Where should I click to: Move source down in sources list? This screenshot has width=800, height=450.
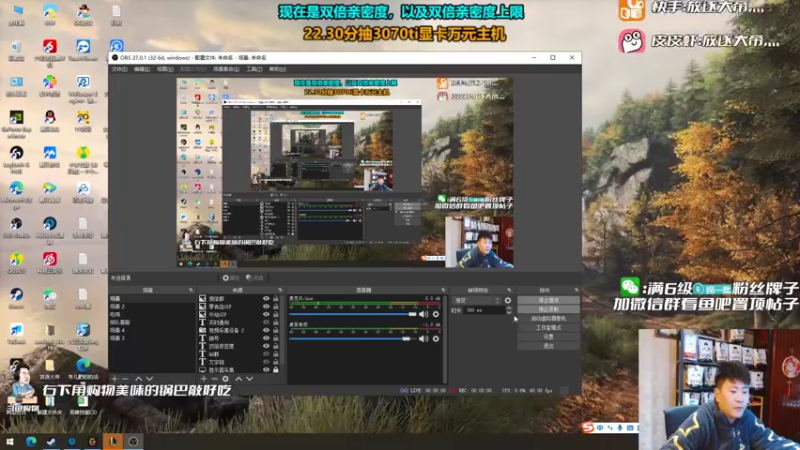pos(249,379)
